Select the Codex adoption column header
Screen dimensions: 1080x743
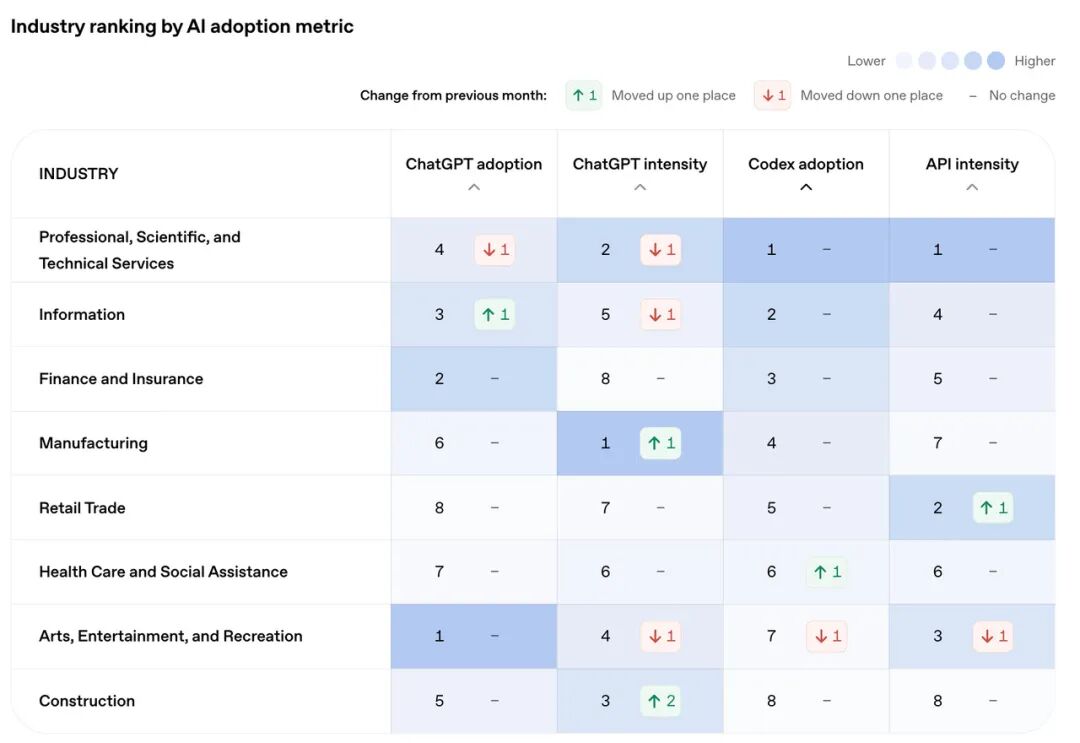[x=806, y=164]
